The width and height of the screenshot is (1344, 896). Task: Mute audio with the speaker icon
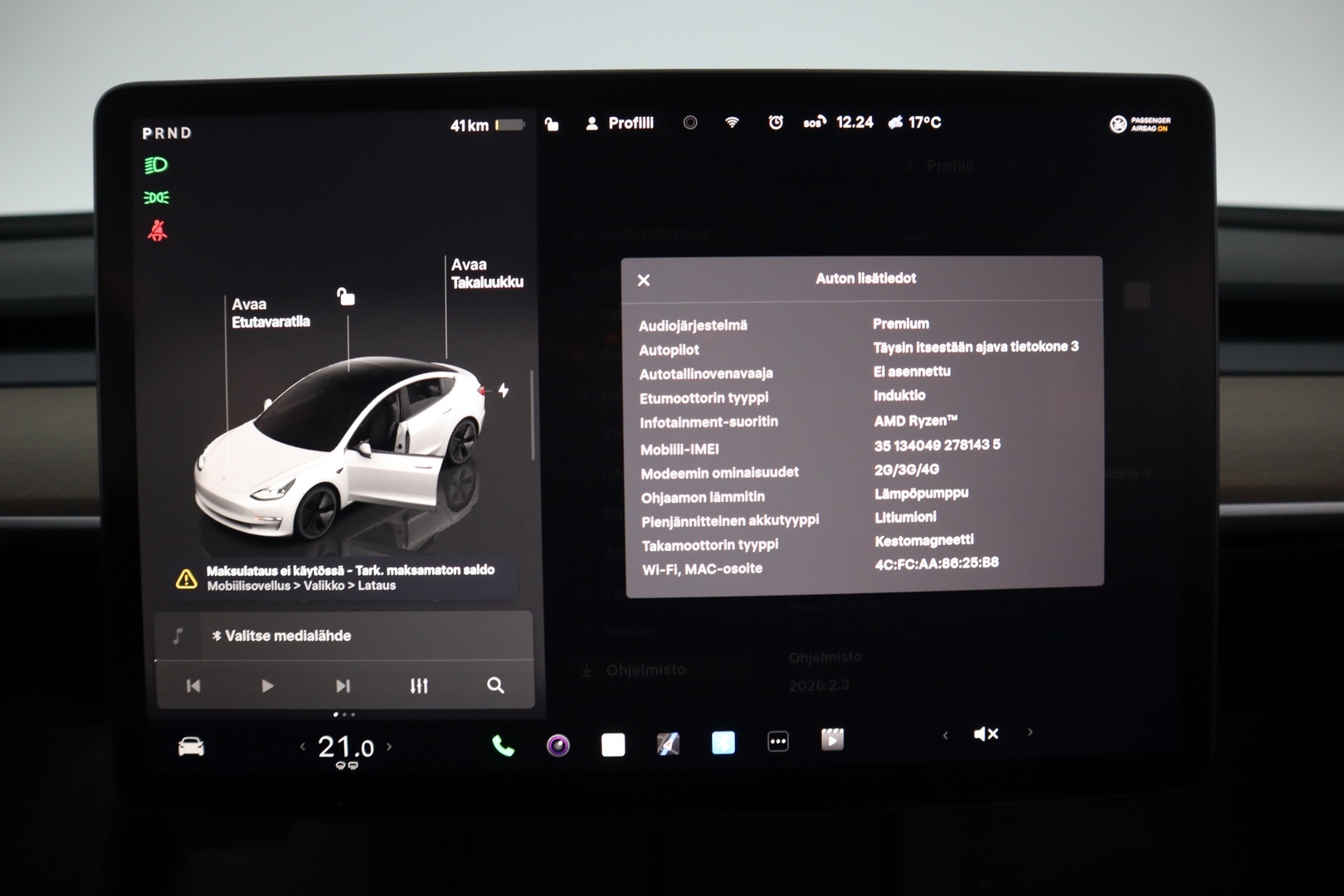(x=986, y=733)
